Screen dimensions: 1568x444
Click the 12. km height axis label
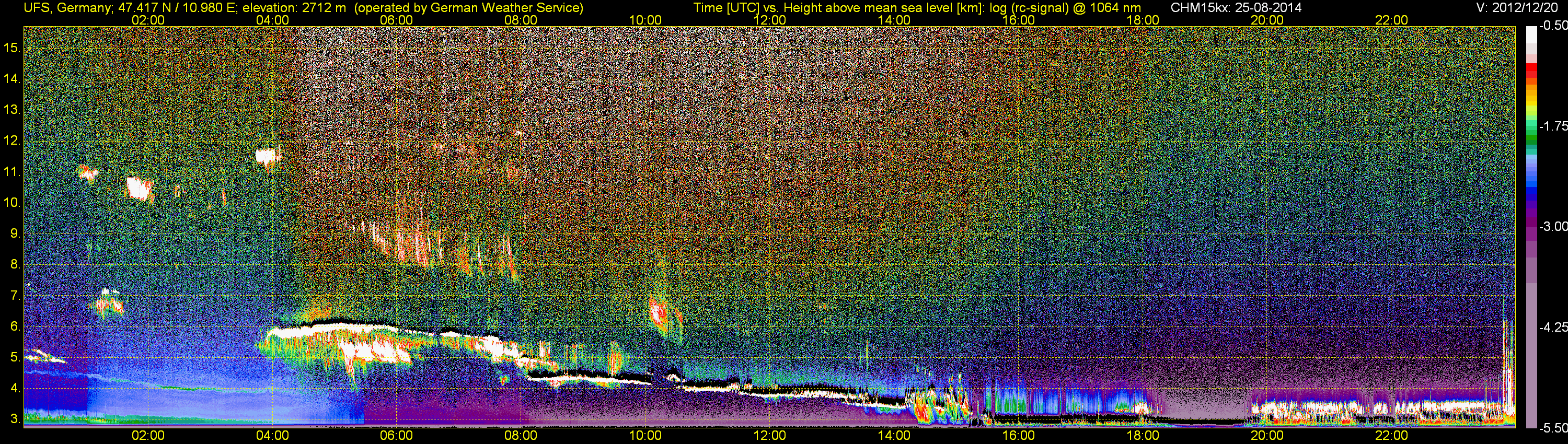click(x=12, y=141)
